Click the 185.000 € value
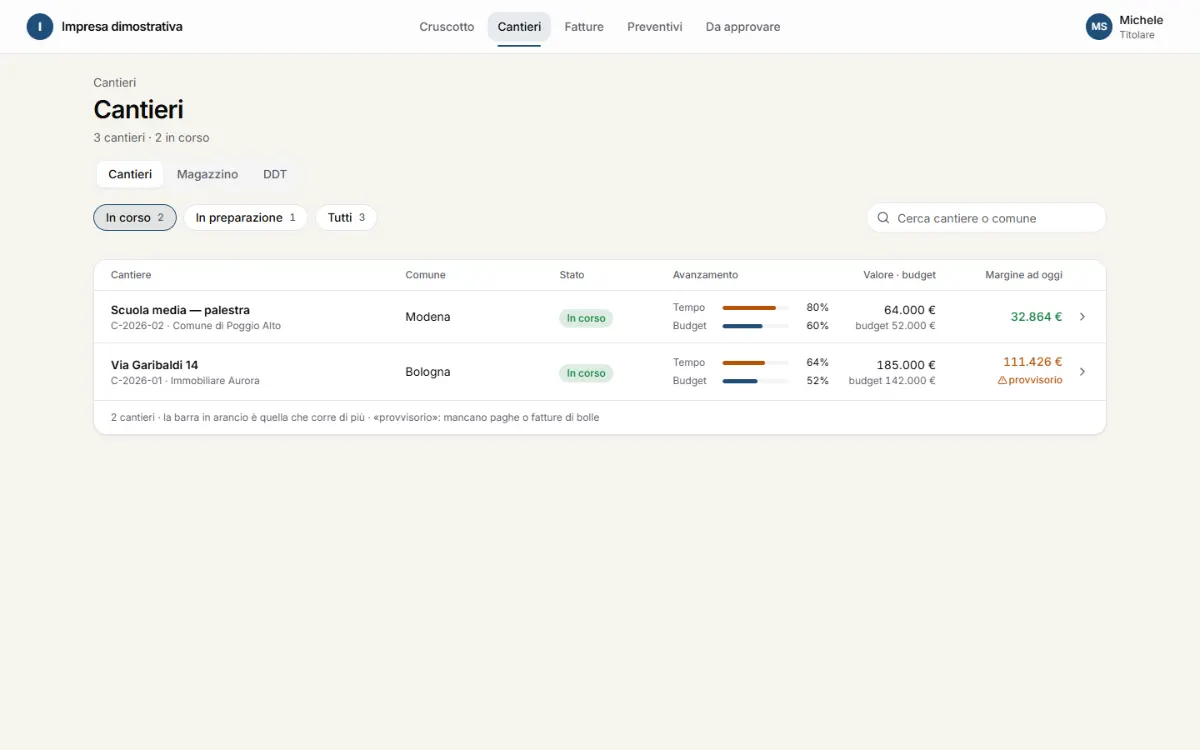 [x=906, y=365]
